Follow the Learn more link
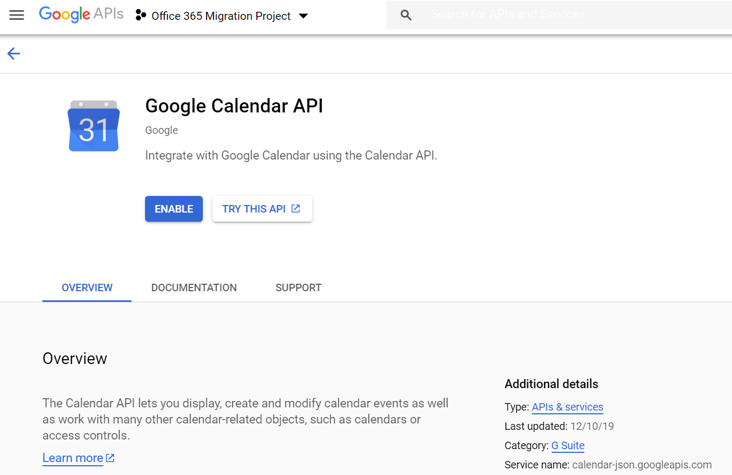Viewport: 732px width, 475px height. [72, 458]
